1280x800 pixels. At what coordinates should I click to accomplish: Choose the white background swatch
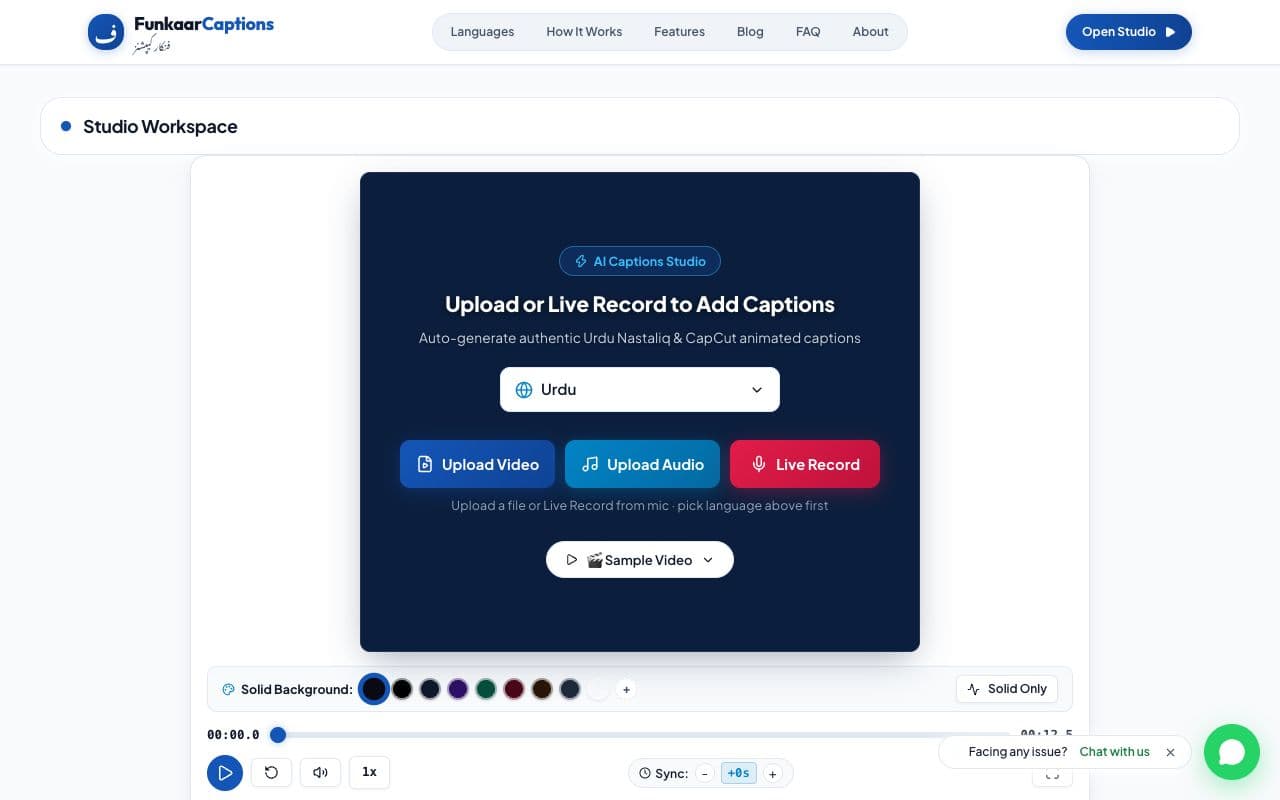598,689
